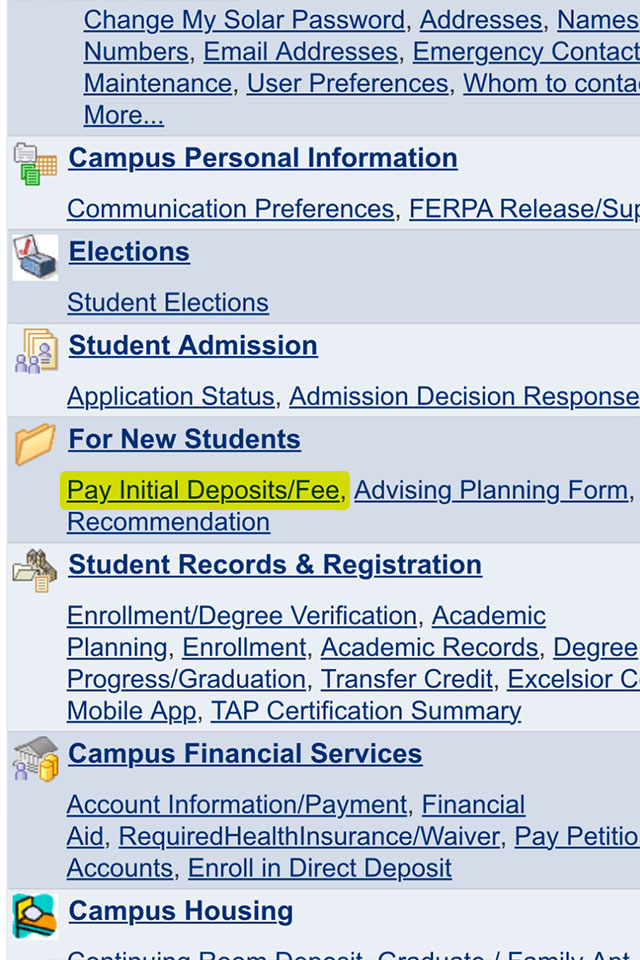Check Application Status
This screenshot has height=960, width=640.
point(170,397)
